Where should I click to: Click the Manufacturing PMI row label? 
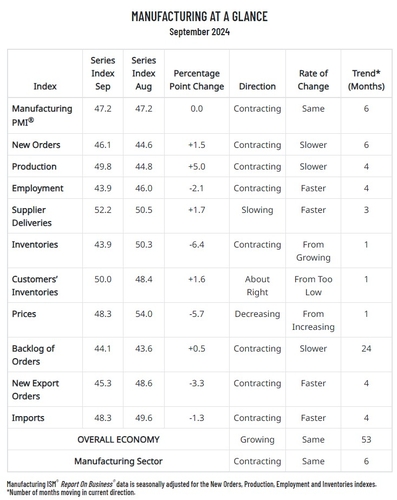coord(42,115)
